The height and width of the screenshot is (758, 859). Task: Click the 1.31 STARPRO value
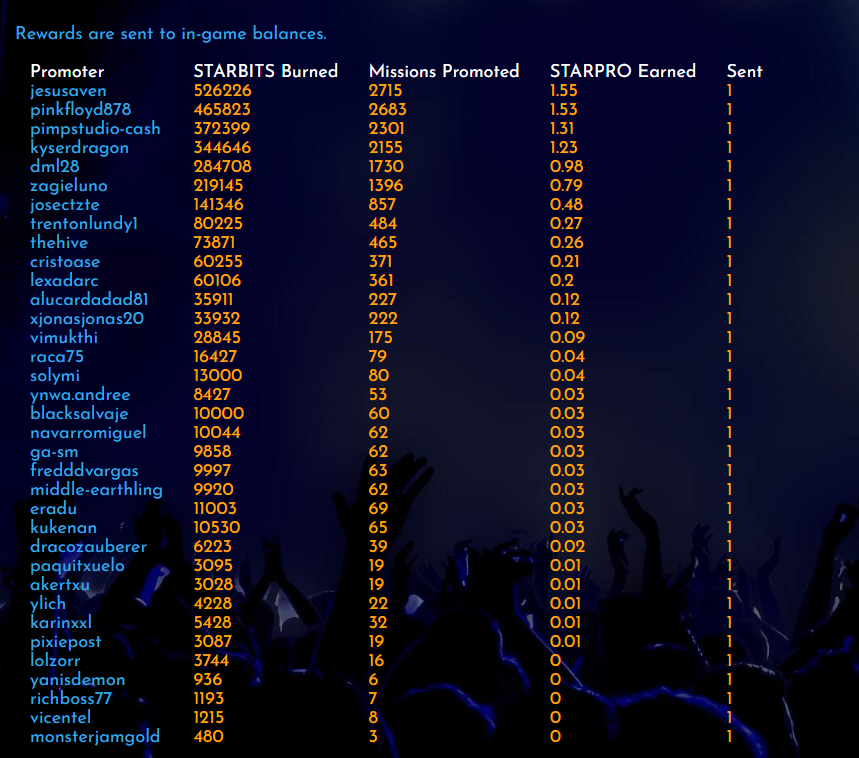[x=562, y=129]
